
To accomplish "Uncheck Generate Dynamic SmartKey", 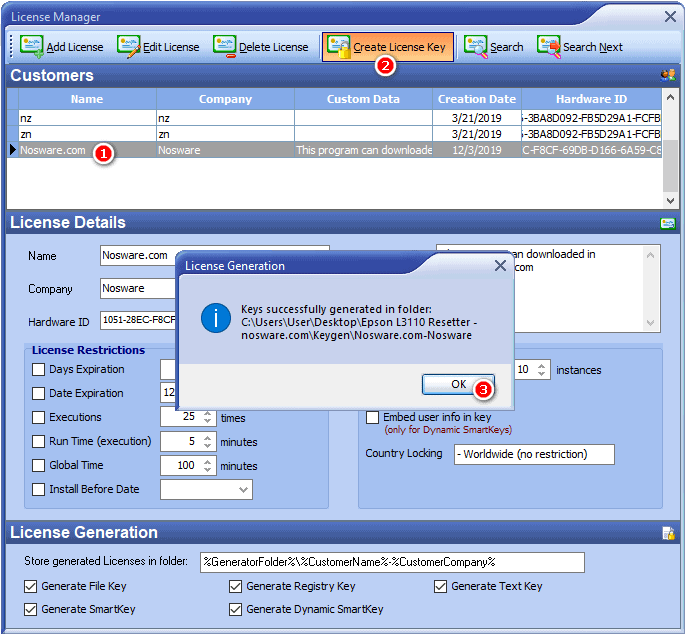I will click(235, 610).
